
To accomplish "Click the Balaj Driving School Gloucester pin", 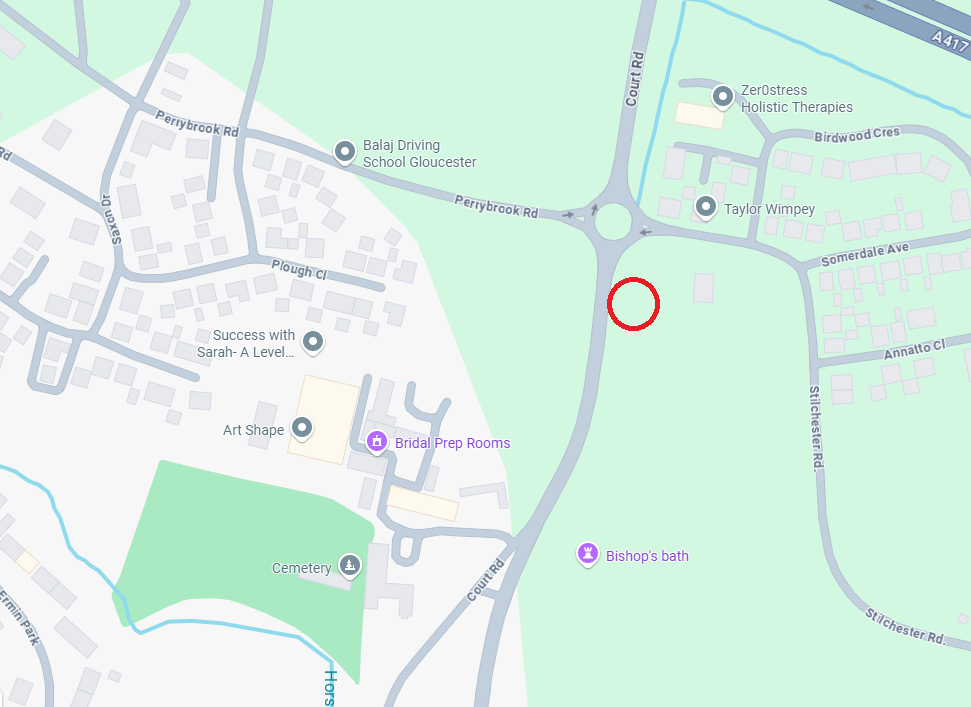I will pos(345,152).
